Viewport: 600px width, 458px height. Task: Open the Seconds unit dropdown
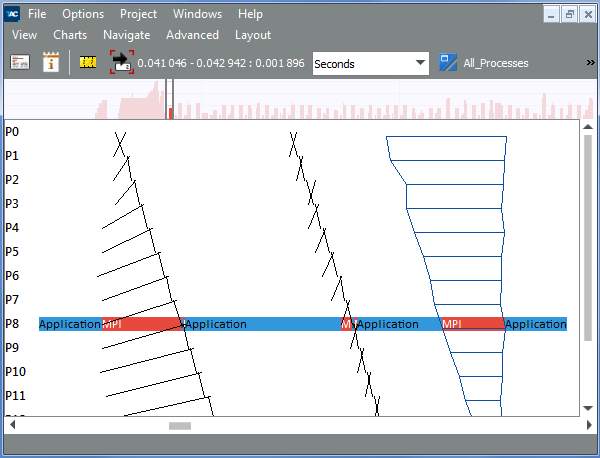click(x=370, y=64)
